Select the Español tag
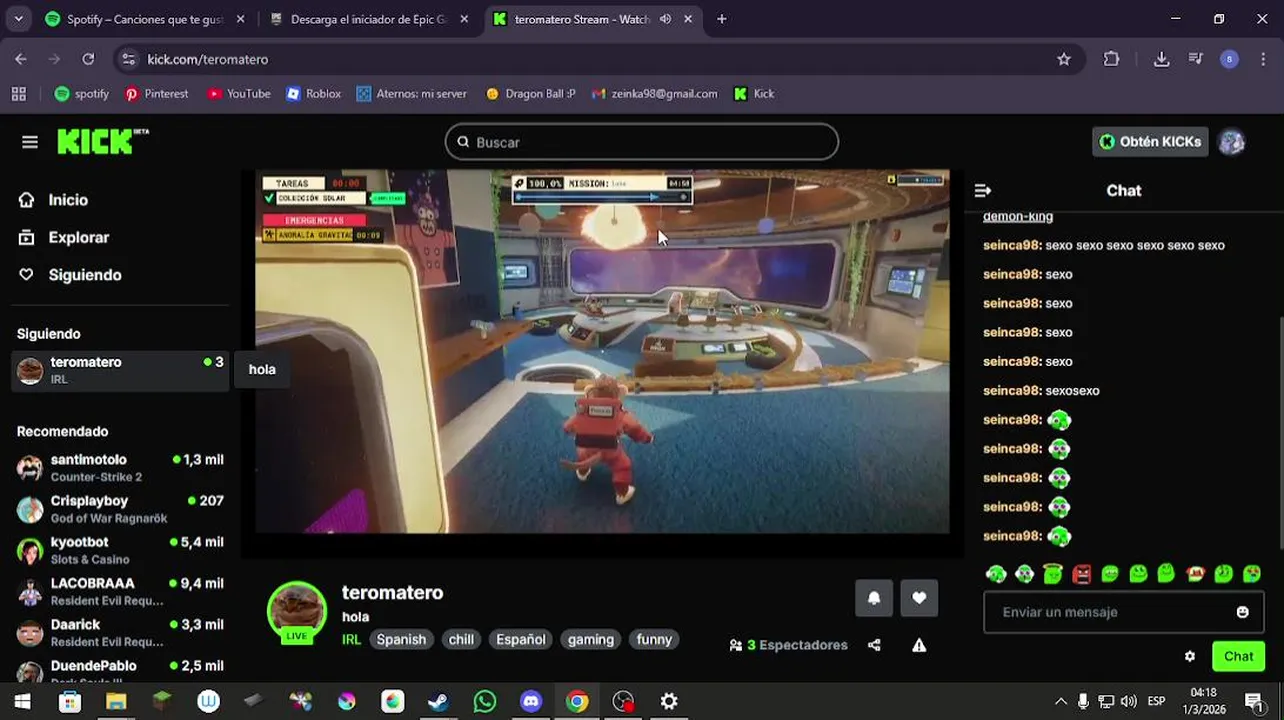 521,639
